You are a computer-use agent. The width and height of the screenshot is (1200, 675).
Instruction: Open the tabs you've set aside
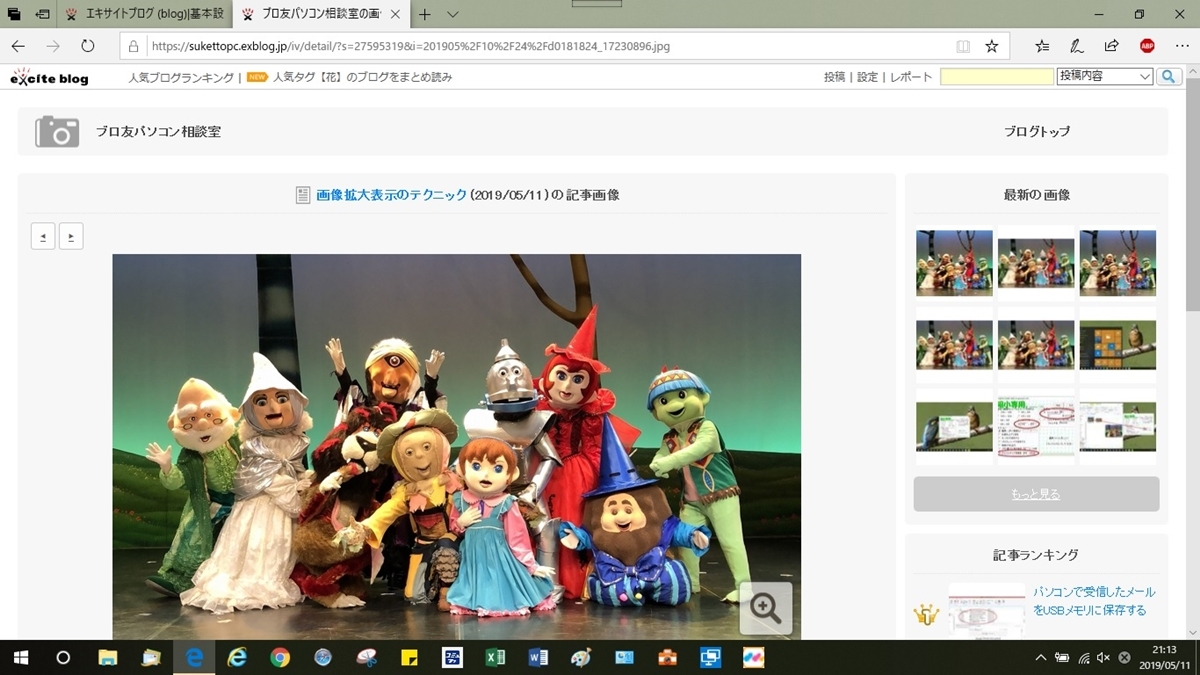click(x=14, y=15)
